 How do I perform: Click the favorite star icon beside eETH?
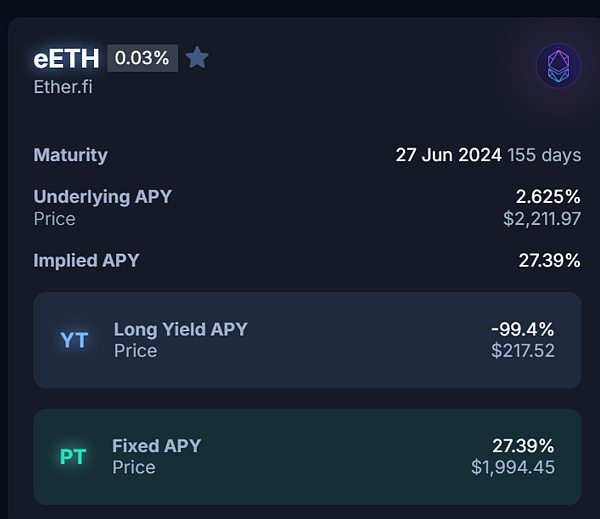click(197, 58)
